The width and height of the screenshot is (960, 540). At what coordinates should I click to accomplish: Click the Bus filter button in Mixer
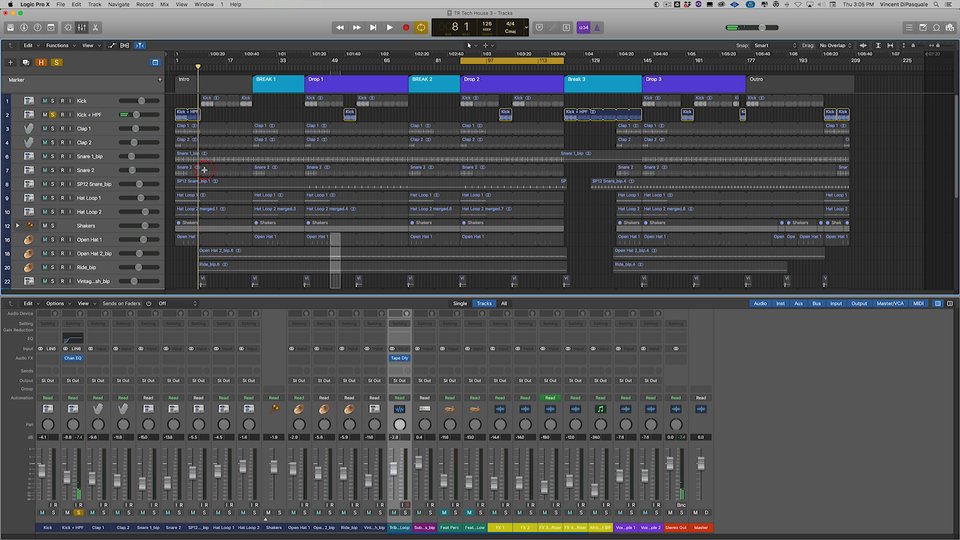point(816,304)
